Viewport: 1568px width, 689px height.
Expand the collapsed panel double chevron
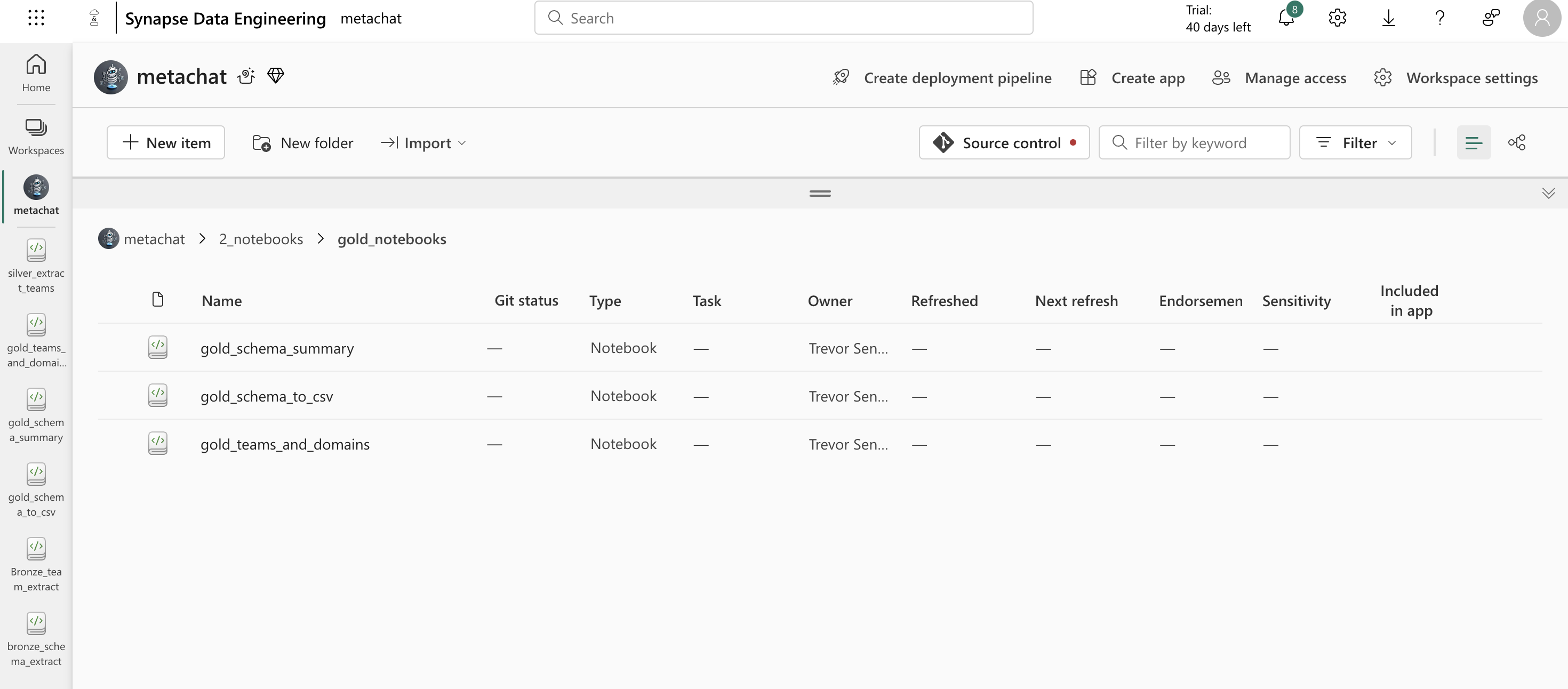tap(1548, 193)
